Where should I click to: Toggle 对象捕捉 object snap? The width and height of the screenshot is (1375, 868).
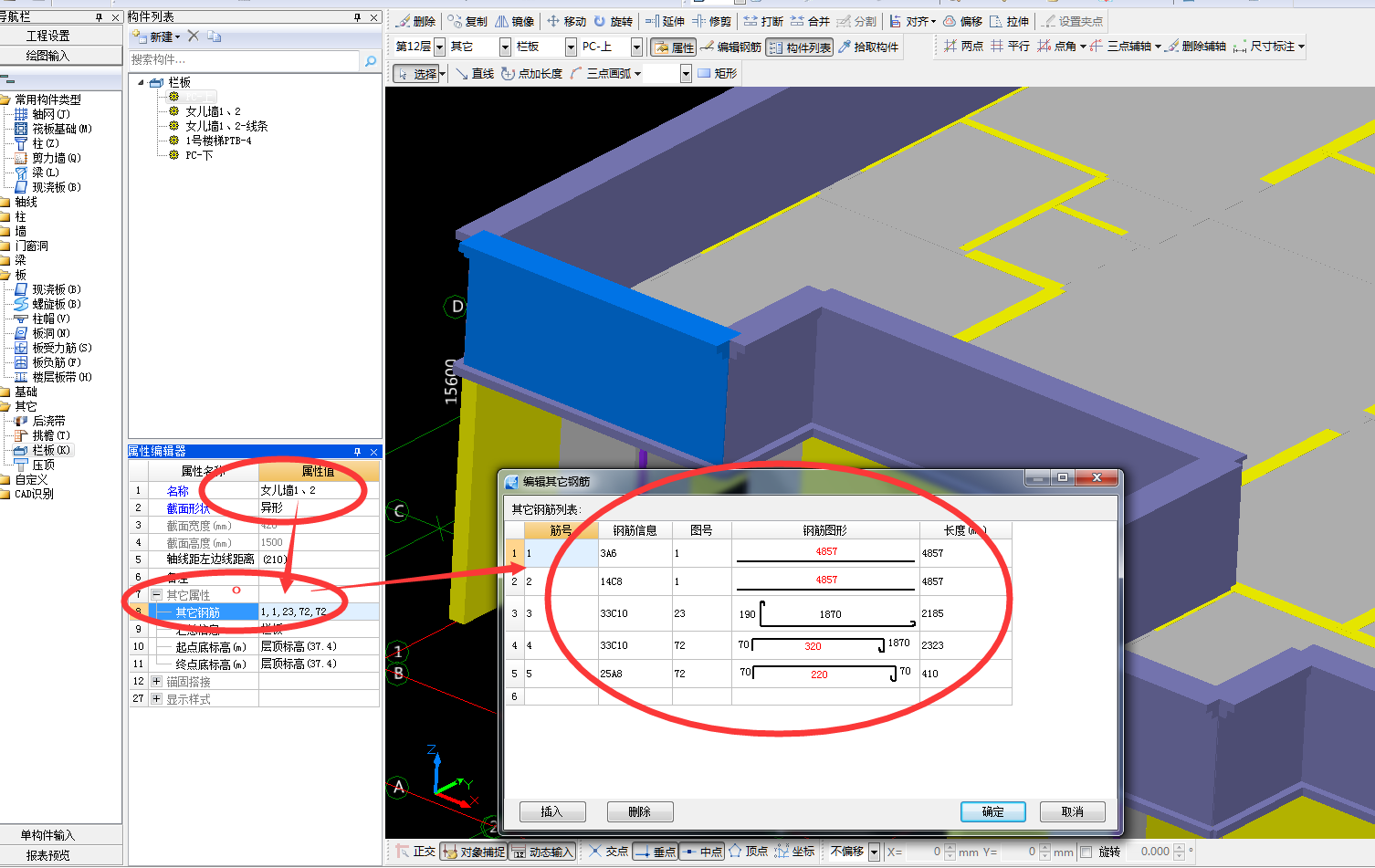click(473, 852)
